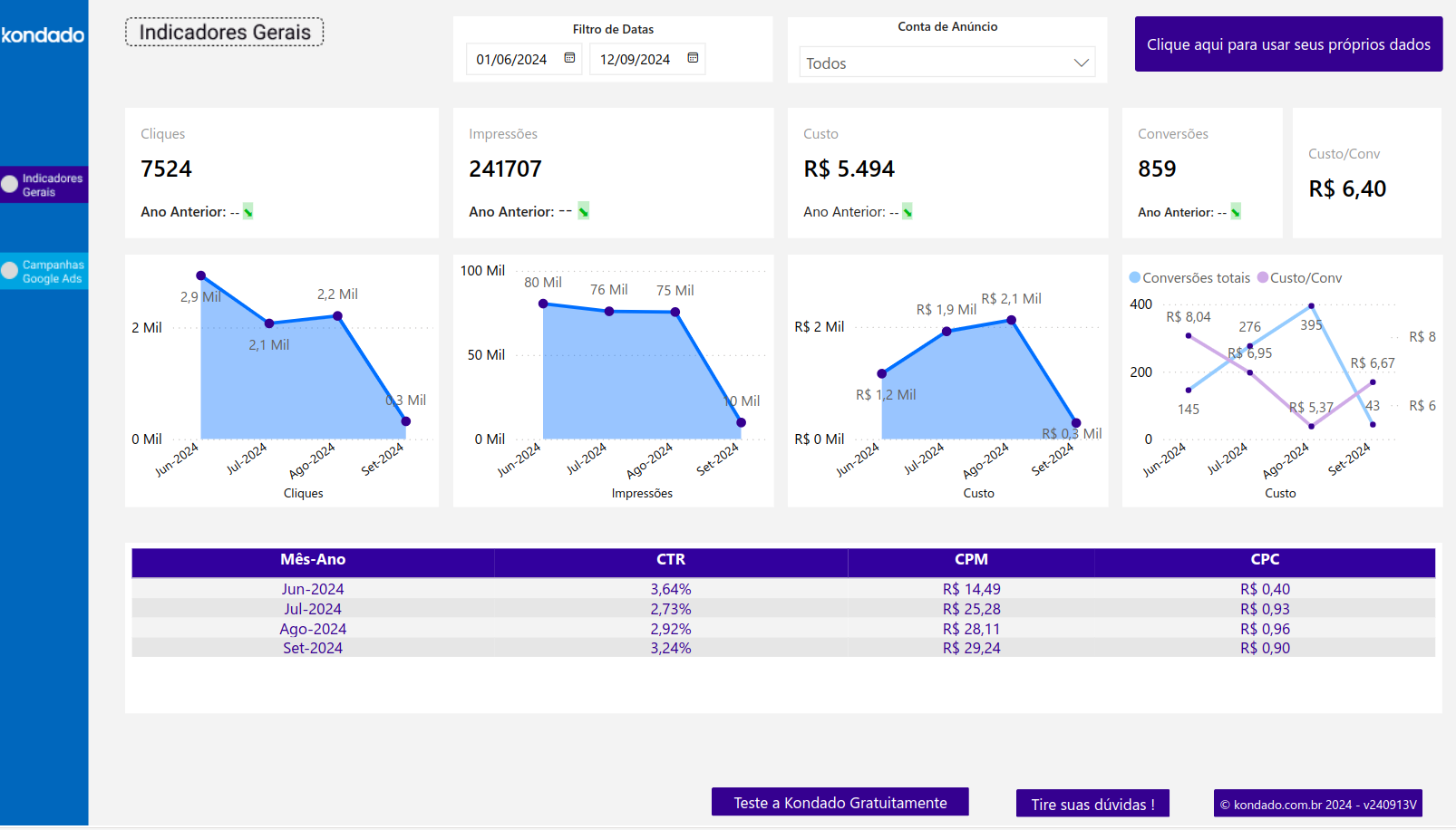This screenshot has height=830, width=1456.
Task: Click 'Teste a Kondado Gratuitamente'
Action: [x=840, y=802]
